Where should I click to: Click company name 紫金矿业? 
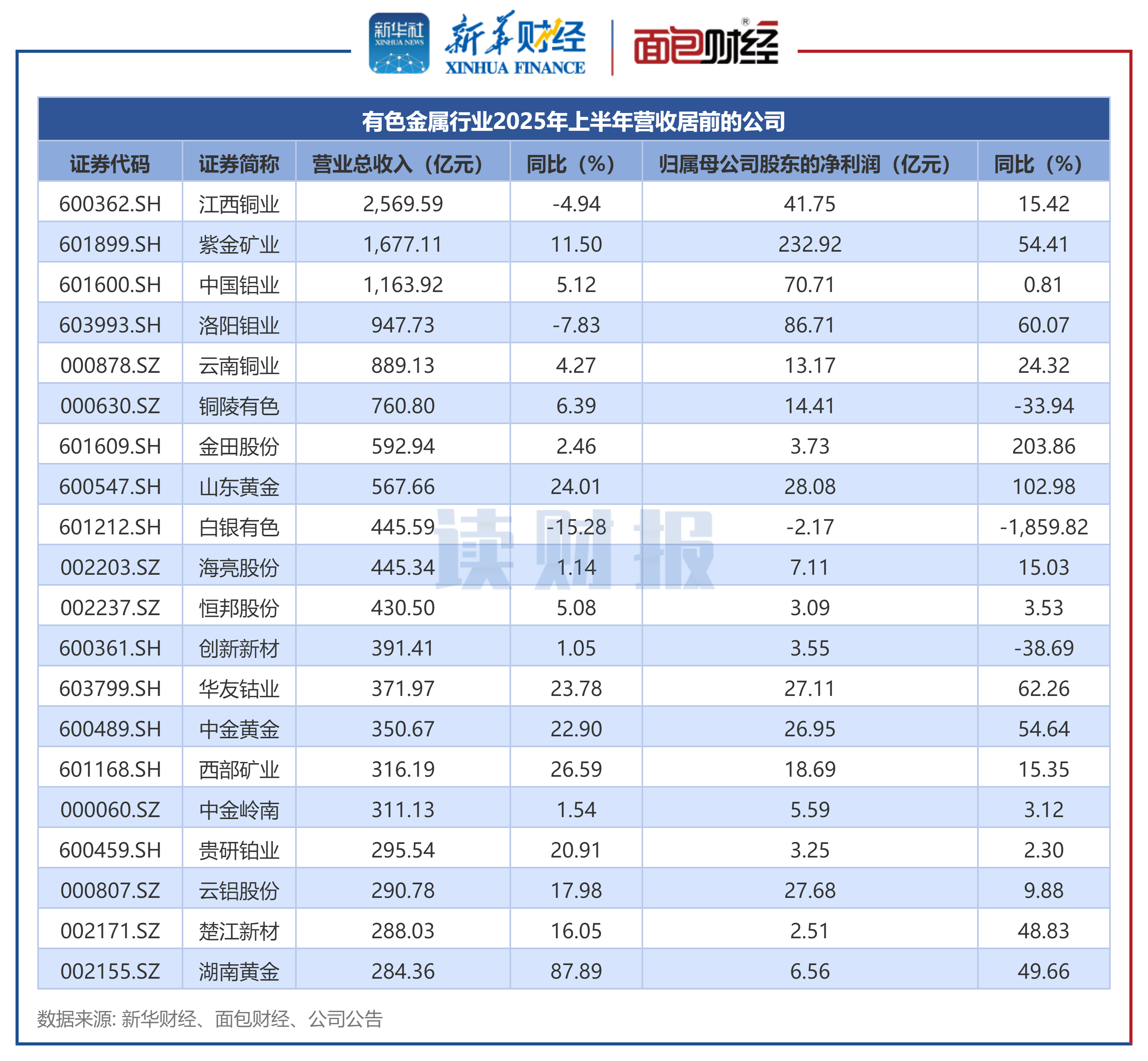click(239, 245)
